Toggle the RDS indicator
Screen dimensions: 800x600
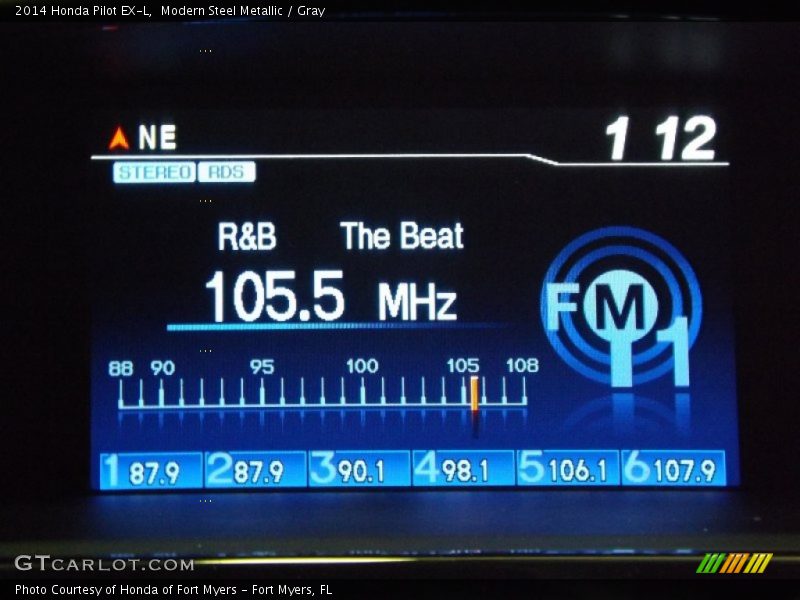pos(226,172)
